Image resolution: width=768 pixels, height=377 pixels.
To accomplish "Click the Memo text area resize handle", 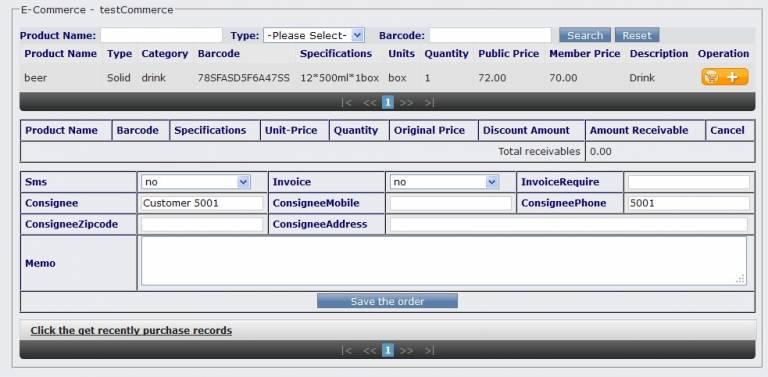I will 741,279.
